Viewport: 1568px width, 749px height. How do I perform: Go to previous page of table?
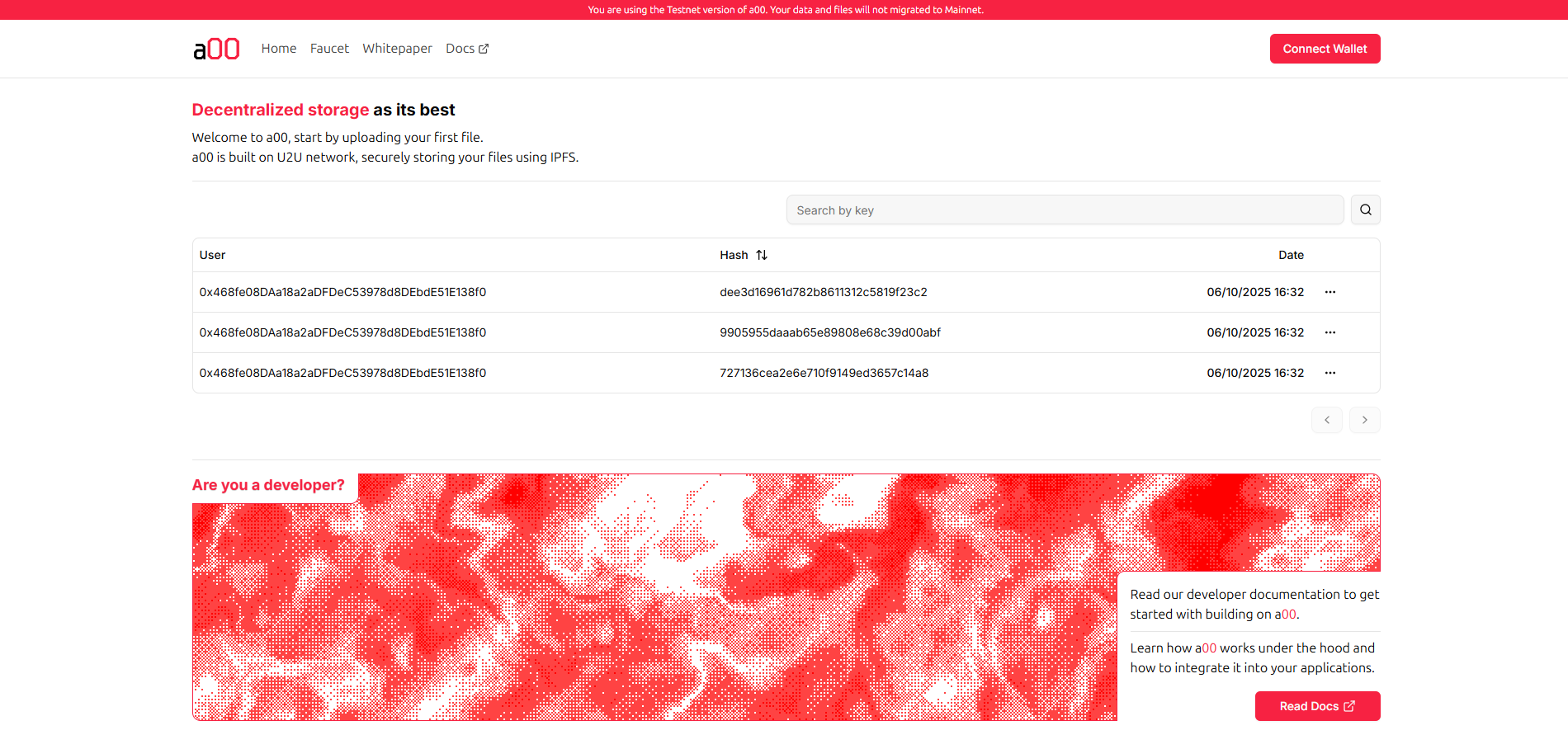click(1326, 420)
